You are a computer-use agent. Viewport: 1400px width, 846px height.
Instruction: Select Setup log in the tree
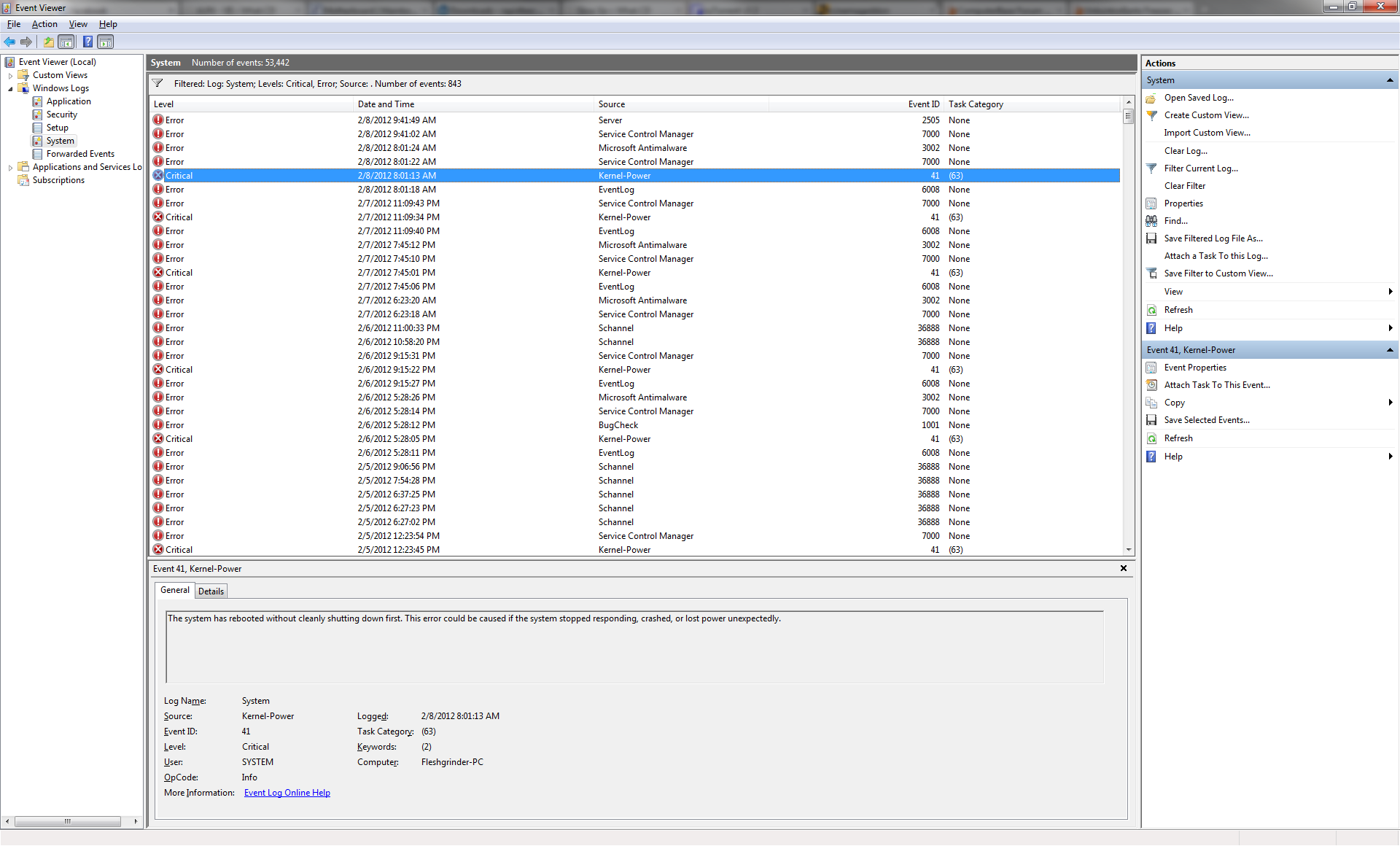[57, 128]
